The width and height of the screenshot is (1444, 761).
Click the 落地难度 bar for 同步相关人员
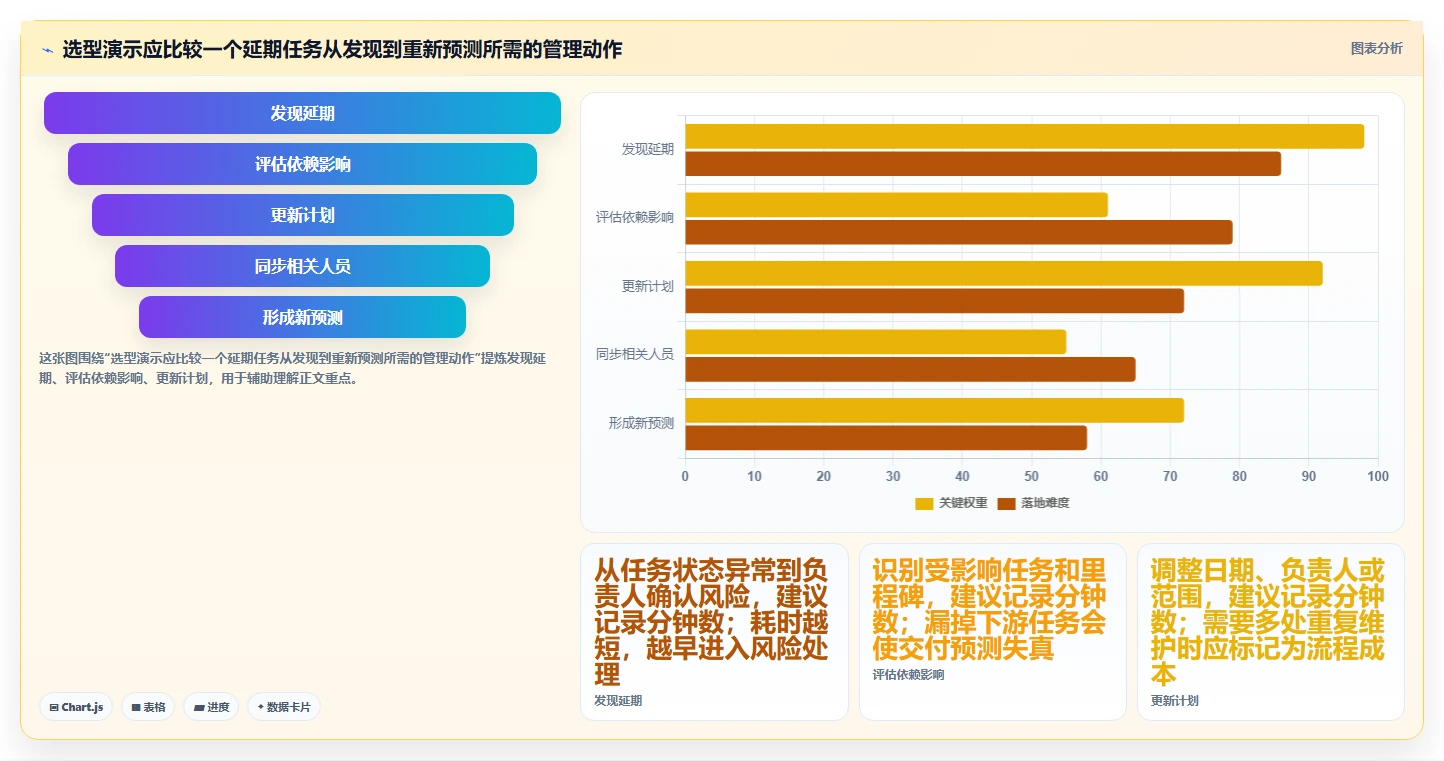910,369
